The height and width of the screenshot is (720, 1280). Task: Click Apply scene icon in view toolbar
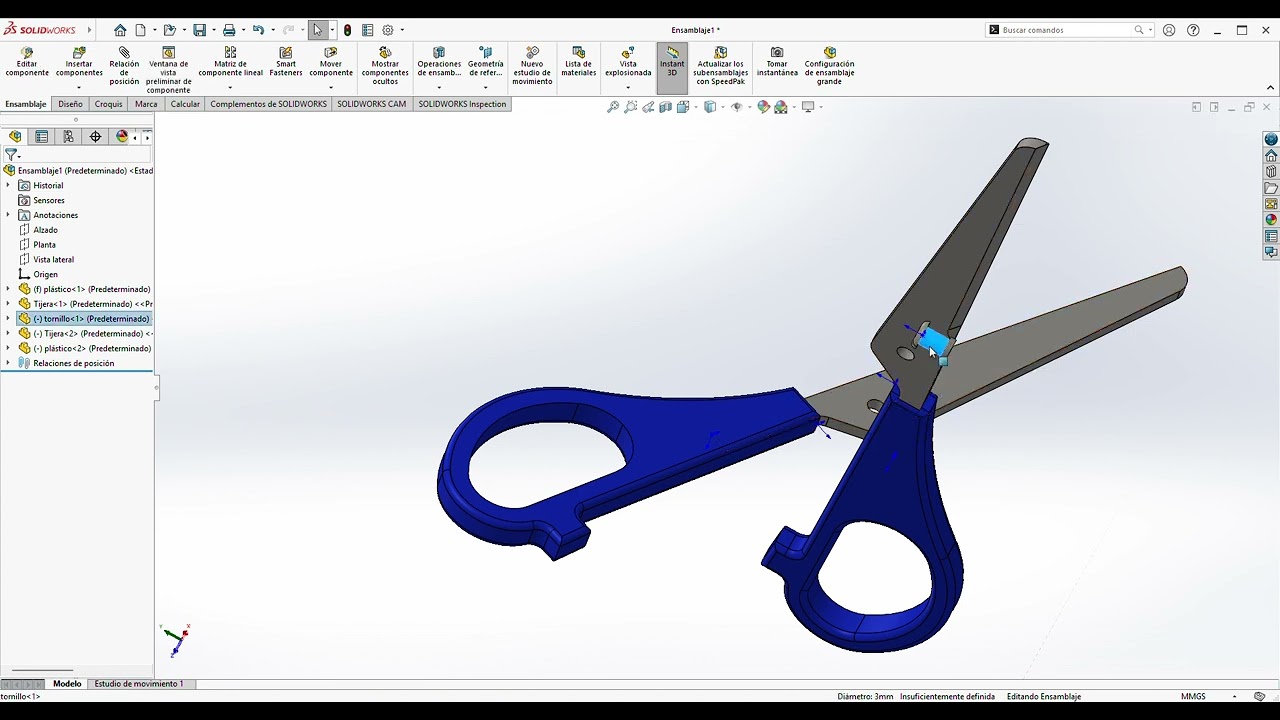(x=781, y=107)
